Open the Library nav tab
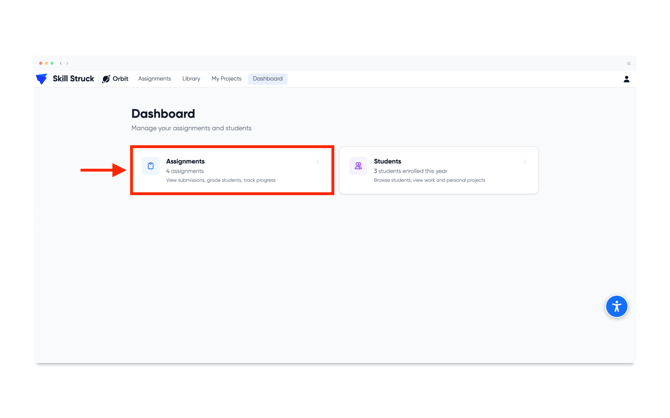Screen dimensions: 670x418 [x=191, y=79]
